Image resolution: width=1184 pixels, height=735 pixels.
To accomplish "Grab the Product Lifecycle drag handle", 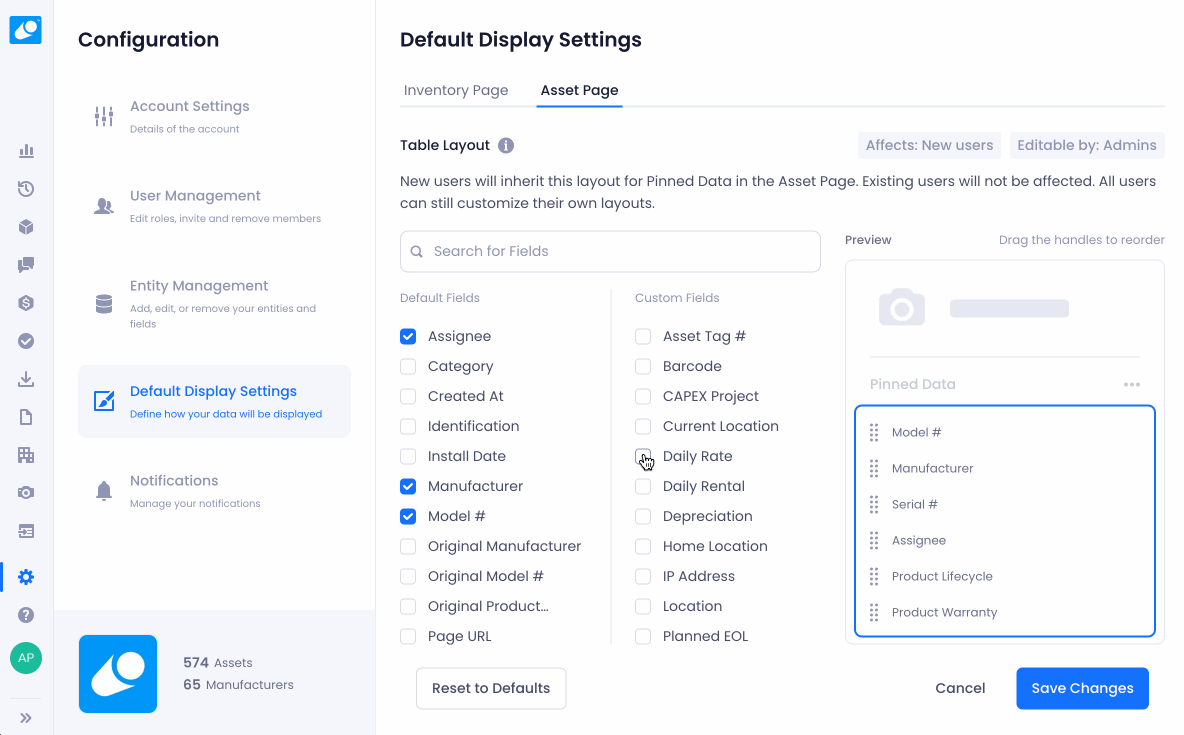I will coord(874,576).
